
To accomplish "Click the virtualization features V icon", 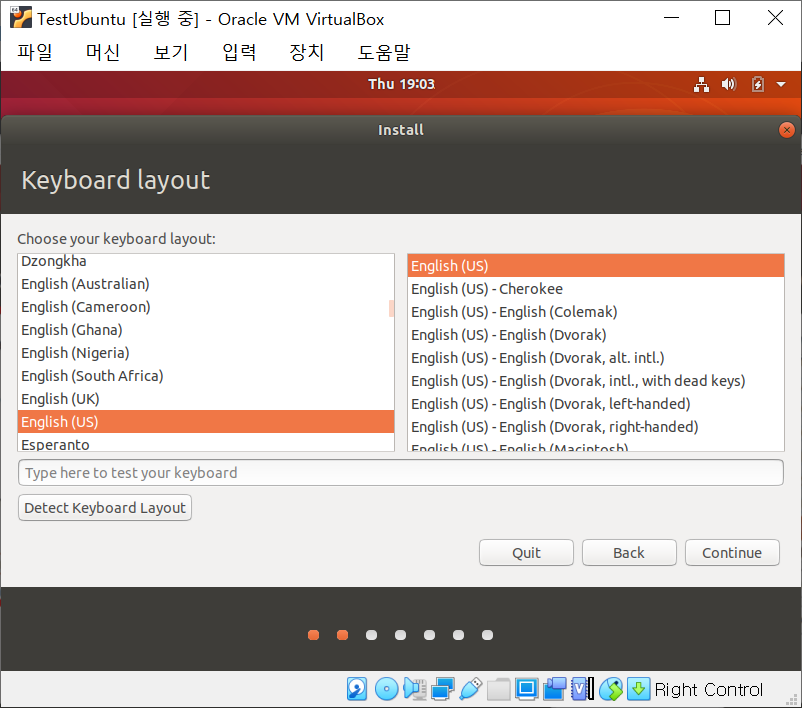I will coord(583,689).
